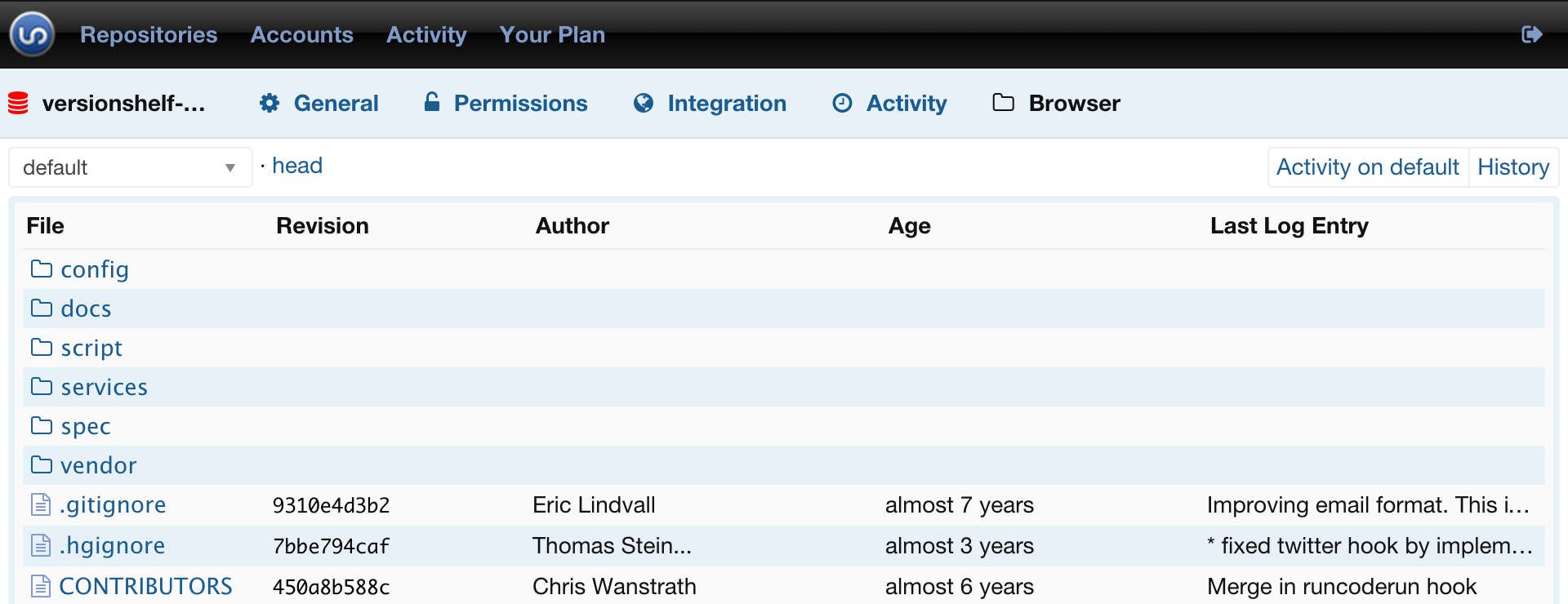Click the Integration globe icon

coord(644,103)
